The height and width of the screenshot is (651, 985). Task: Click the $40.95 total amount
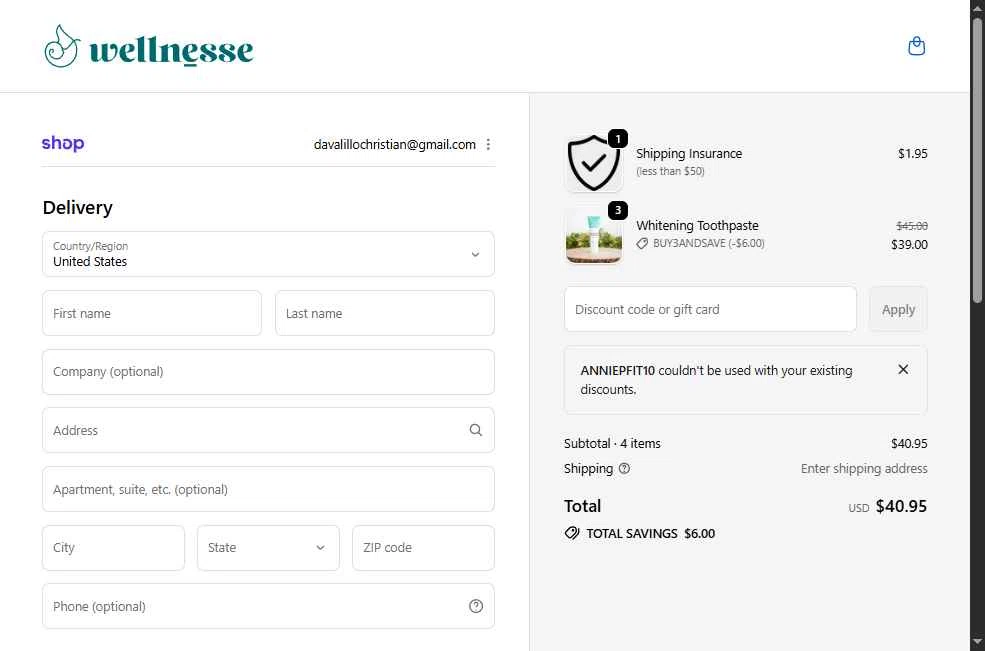901,506
